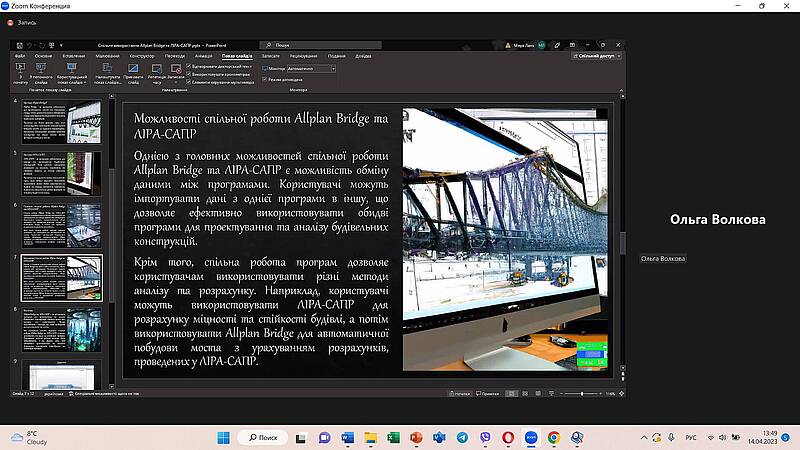Click zoom out minus on status bar
Screen dimensions: 800x450
(561, 393)
